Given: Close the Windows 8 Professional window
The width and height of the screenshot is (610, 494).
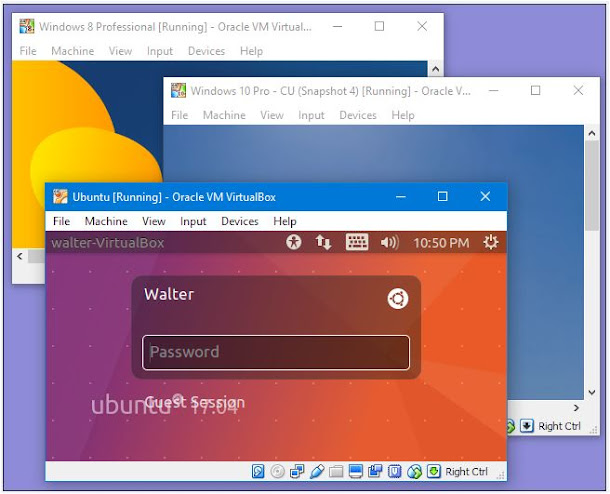Looking at the screenshot, I should click(422, 26).
